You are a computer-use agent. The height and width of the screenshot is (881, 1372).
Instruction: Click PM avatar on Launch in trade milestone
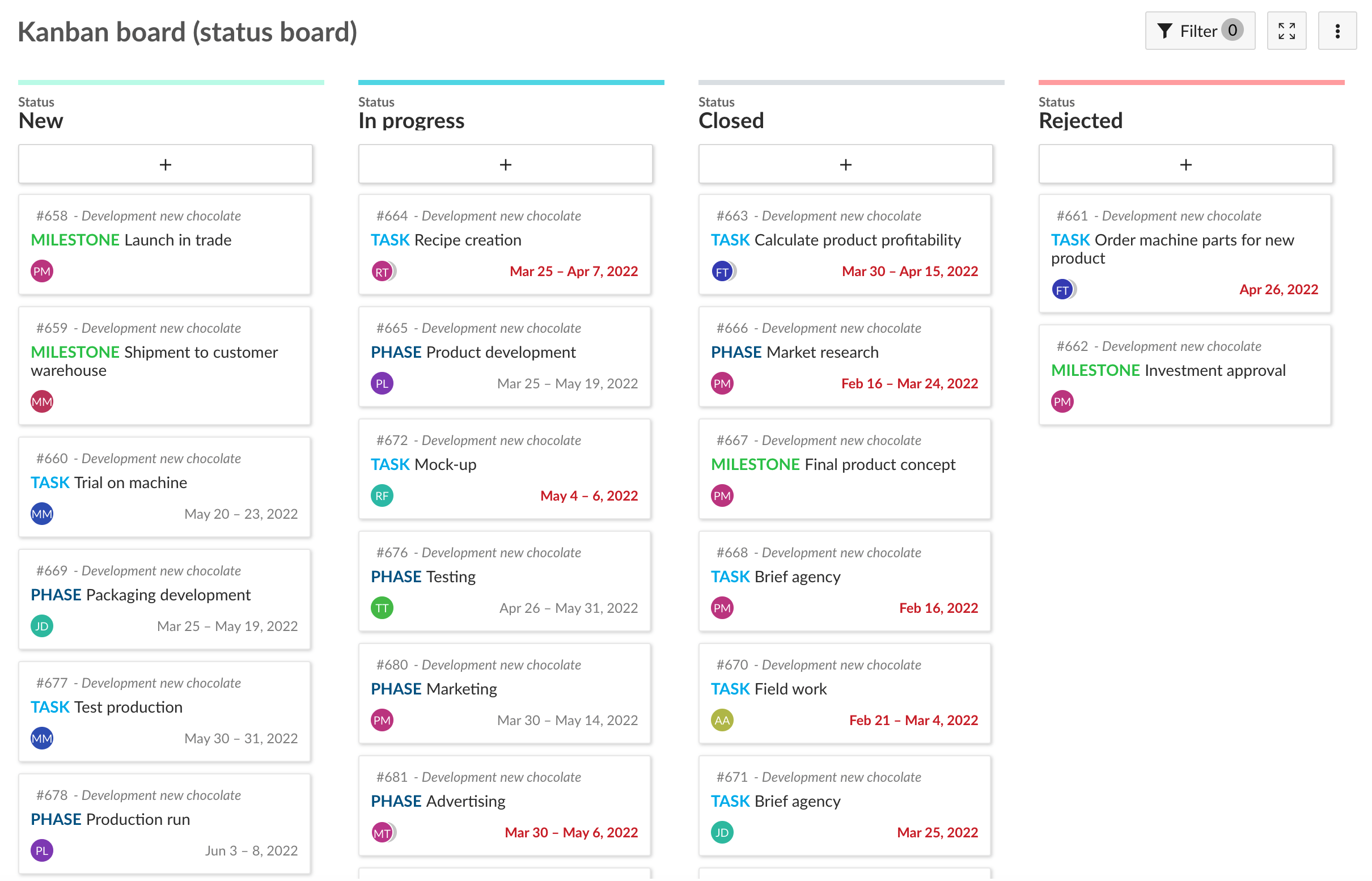point(41,270)
